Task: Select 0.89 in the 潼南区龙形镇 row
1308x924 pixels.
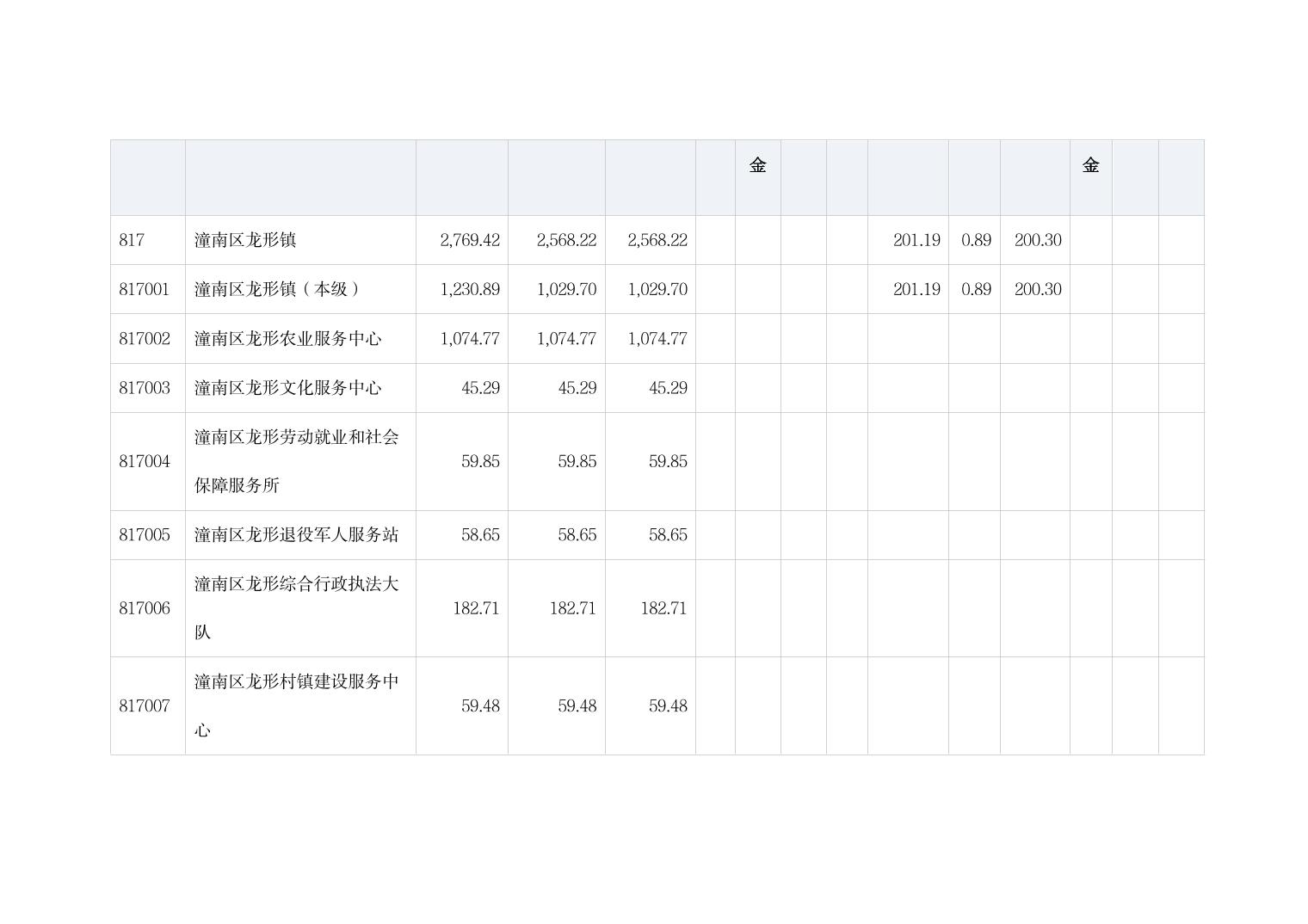Action: (x=976, y=240)
